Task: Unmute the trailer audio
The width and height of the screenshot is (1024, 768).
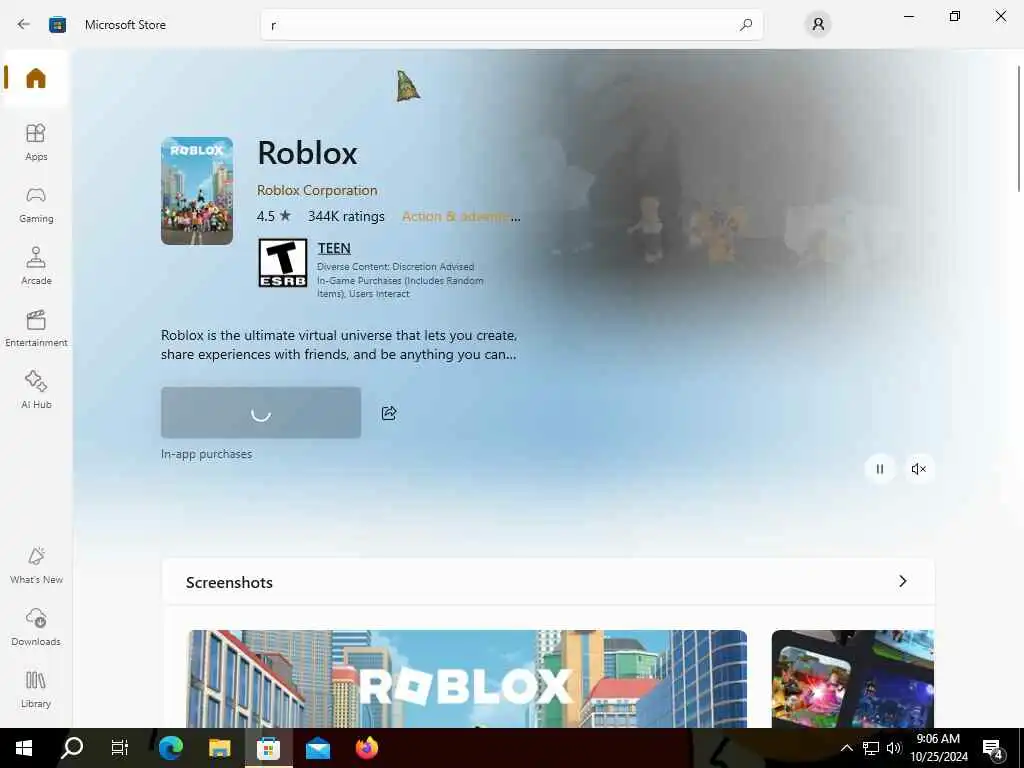Action: point(918,468)
